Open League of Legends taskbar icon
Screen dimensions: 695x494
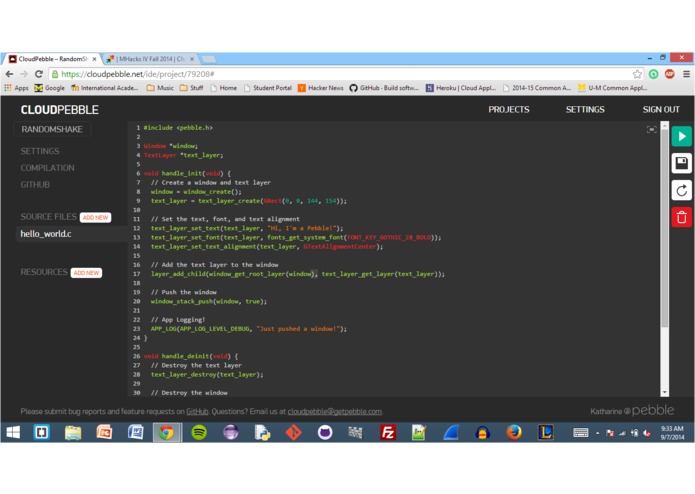[546, 432]
